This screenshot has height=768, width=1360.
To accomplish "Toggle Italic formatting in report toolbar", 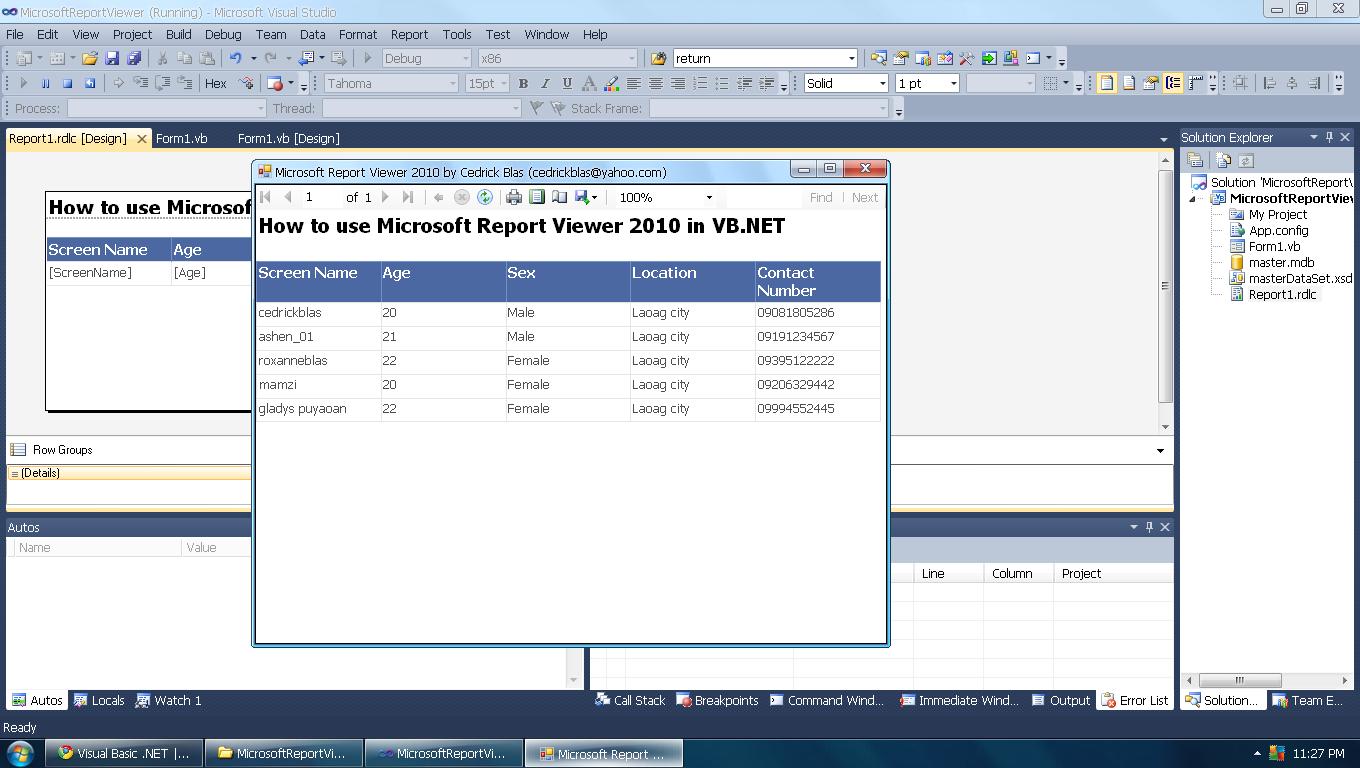I will pyautogui.click(x=545, y=83).
